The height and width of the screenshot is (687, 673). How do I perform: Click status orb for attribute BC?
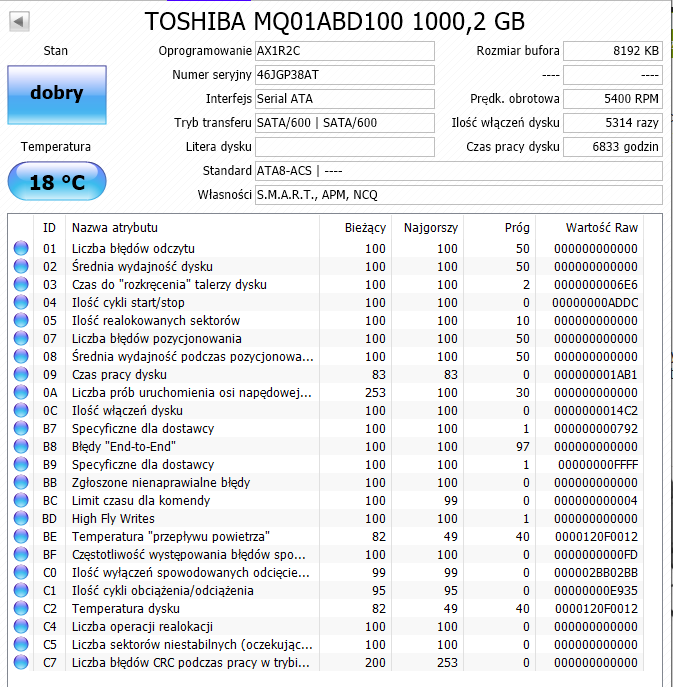[21, 500]
